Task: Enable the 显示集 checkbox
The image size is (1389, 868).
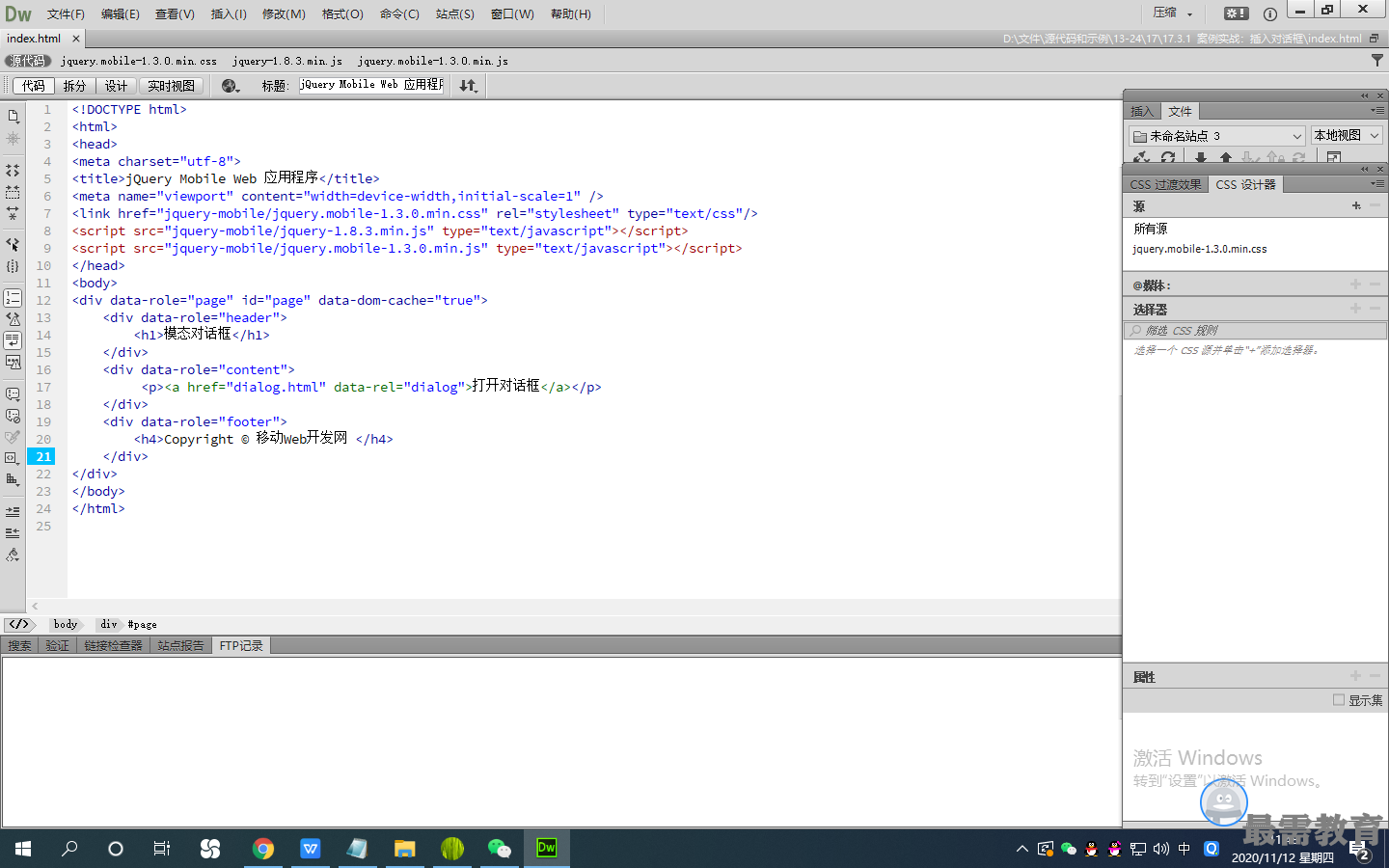Action: tap(1339, 700)
